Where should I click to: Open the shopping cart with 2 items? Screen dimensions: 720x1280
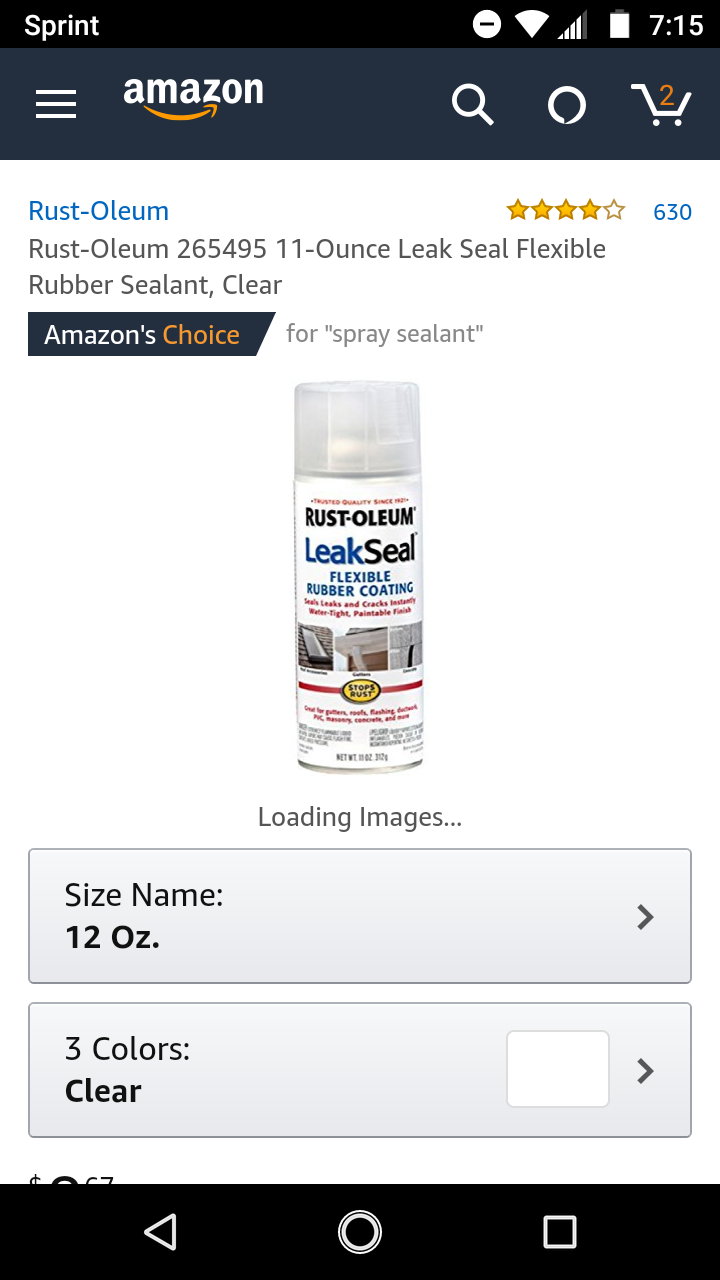click(661, 104)
